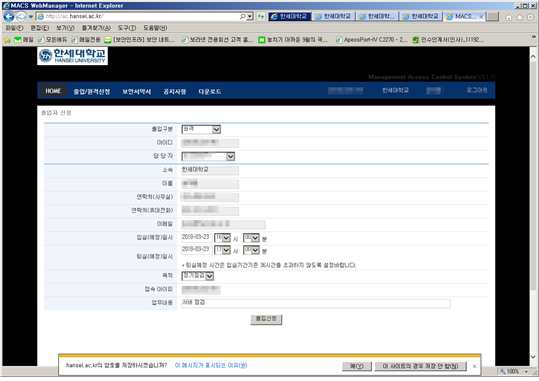The width and height of the screenshot is (539, 381).
Task: Click the browser back arrow button
Action: pos(9,17)
